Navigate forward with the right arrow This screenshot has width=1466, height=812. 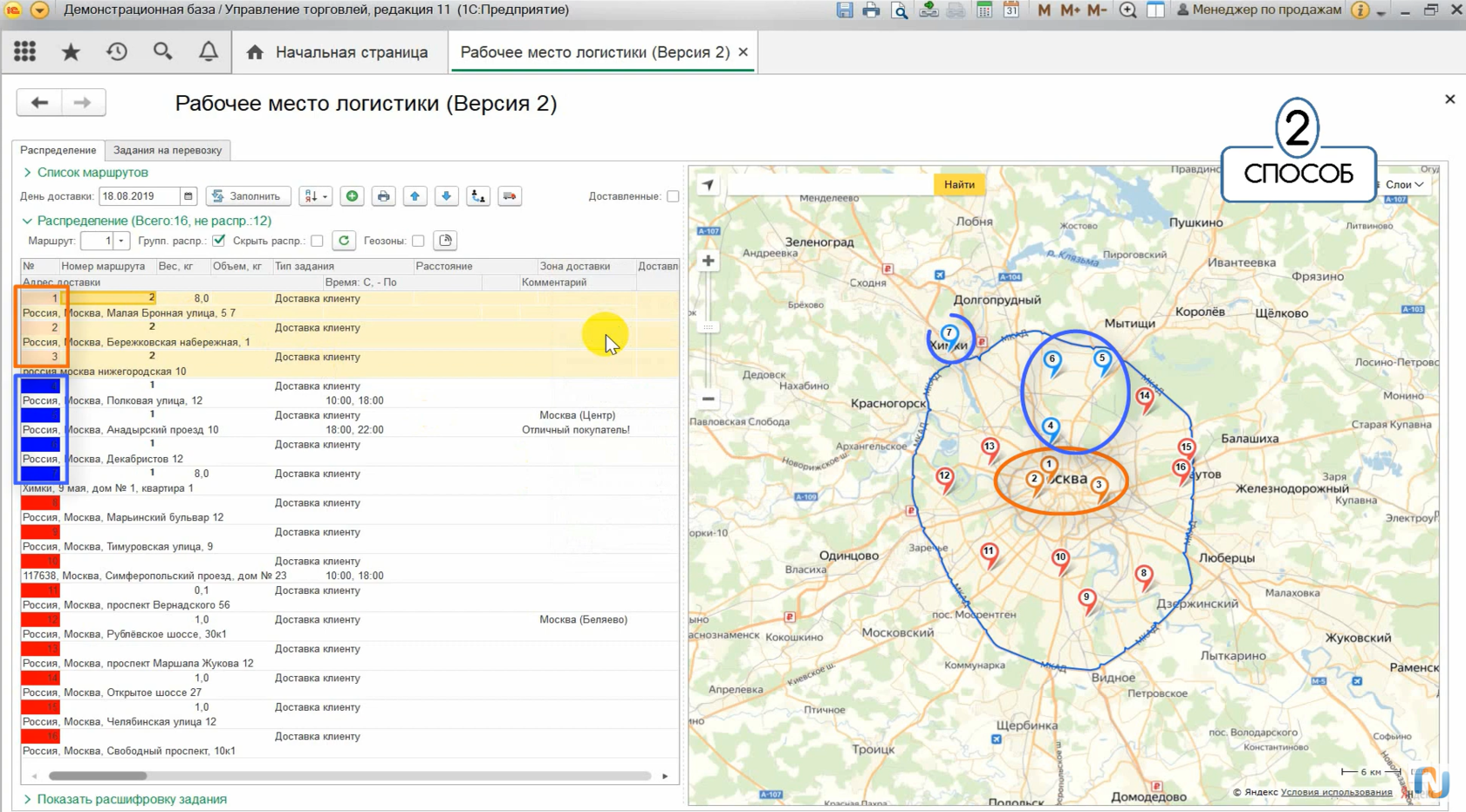coord(83,103)
